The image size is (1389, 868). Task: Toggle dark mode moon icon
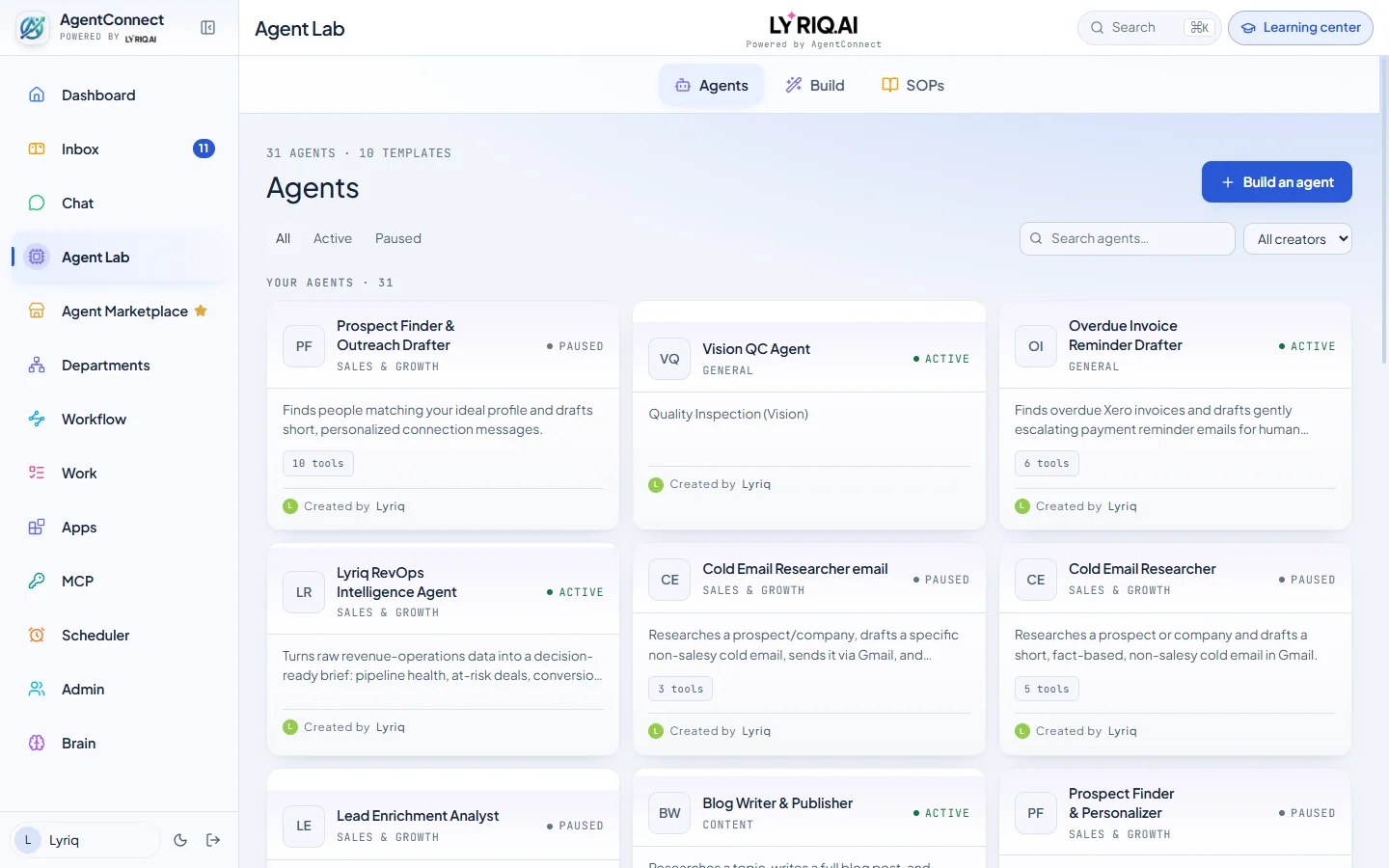click(180, 840)
